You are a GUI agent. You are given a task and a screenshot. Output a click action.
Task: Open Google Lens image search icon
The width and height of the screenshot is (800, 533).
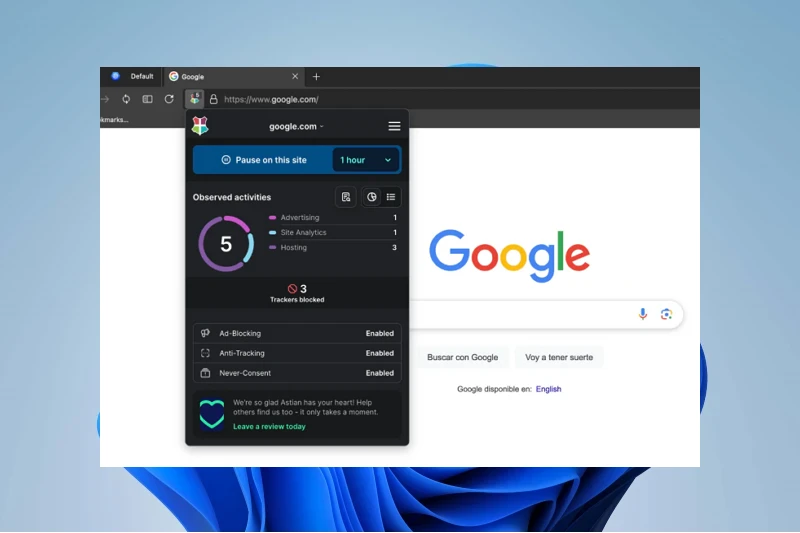(x=666, y=314)
